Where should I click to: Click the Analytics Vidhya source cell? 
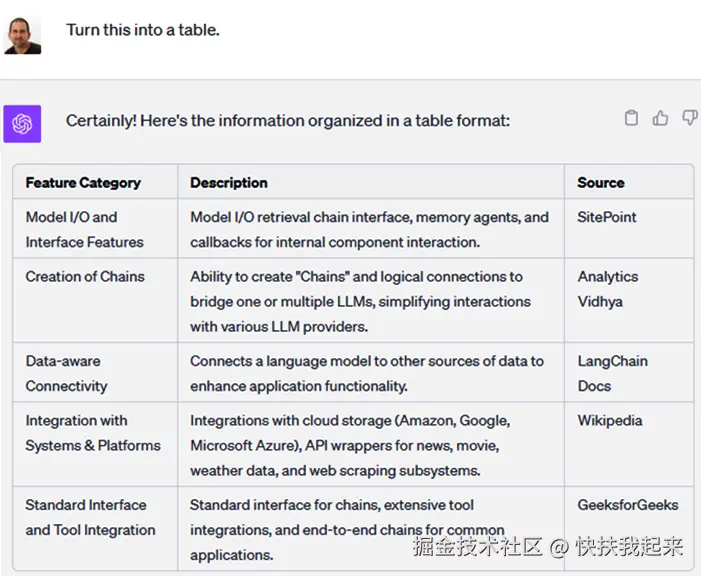pyautogui.click(x=607, y=289)
